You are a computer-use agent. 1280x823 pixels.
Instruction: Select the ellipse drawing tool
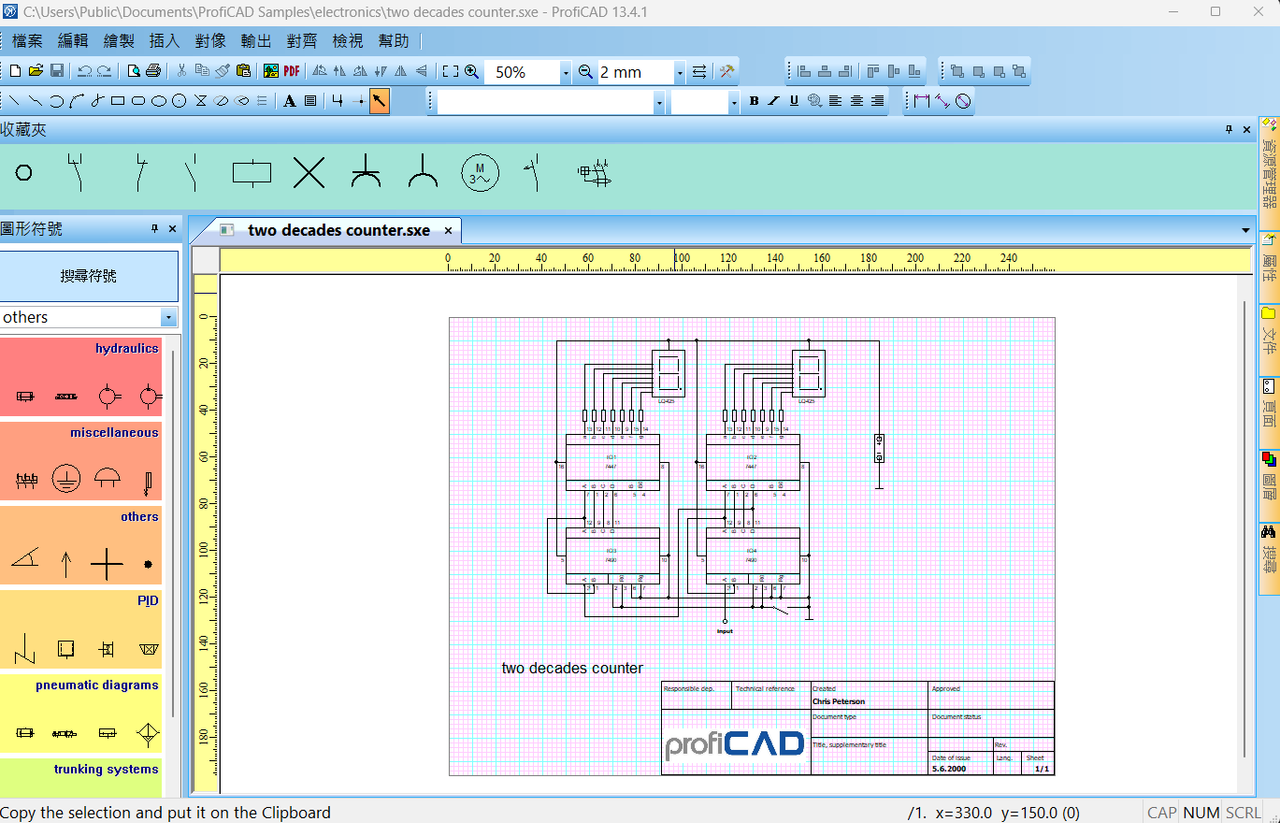tap(159, 101)
